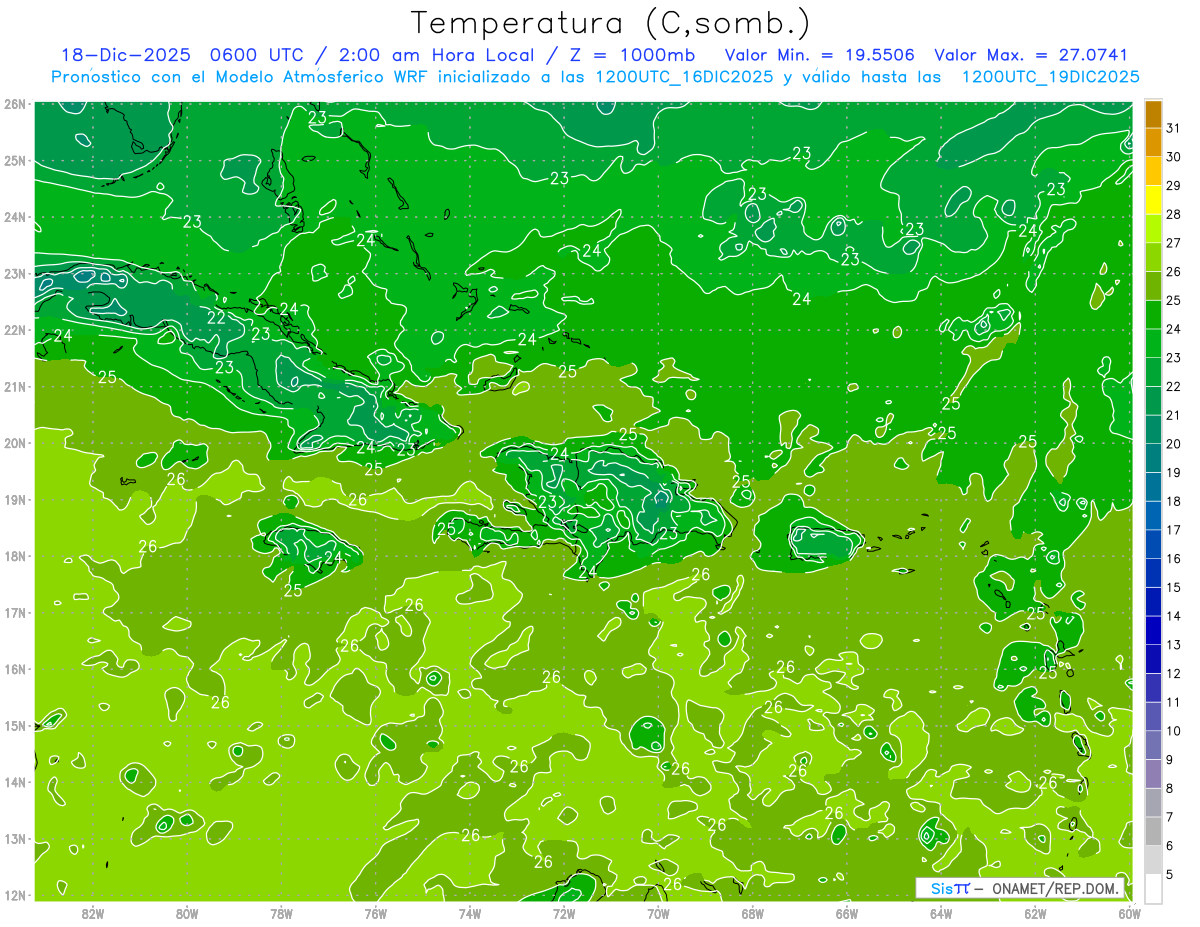Click the '78W' longitude axis label

coord(281,913)
